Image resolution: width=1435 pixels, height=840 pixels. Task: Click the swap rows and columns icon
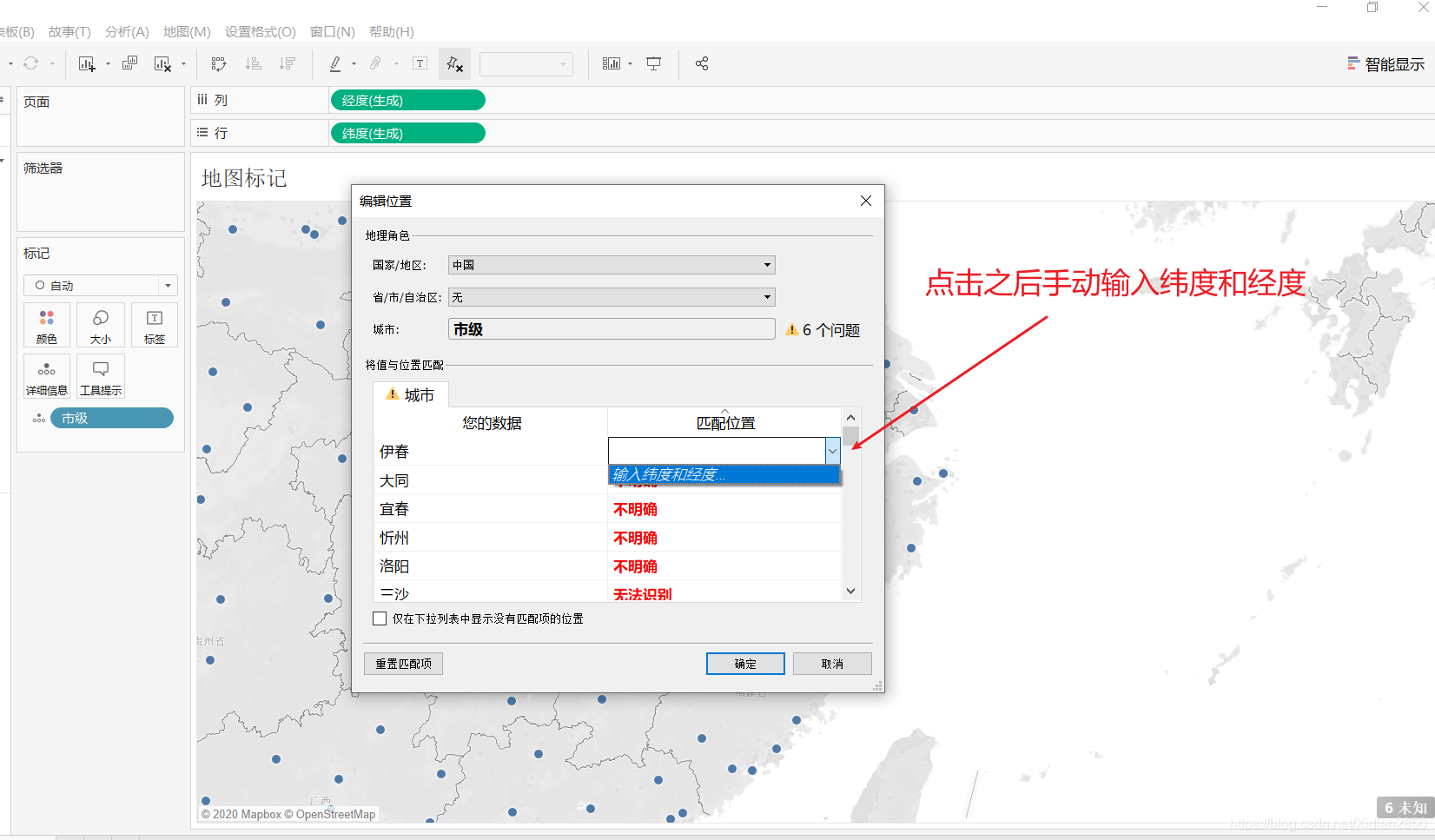point(219,63)
